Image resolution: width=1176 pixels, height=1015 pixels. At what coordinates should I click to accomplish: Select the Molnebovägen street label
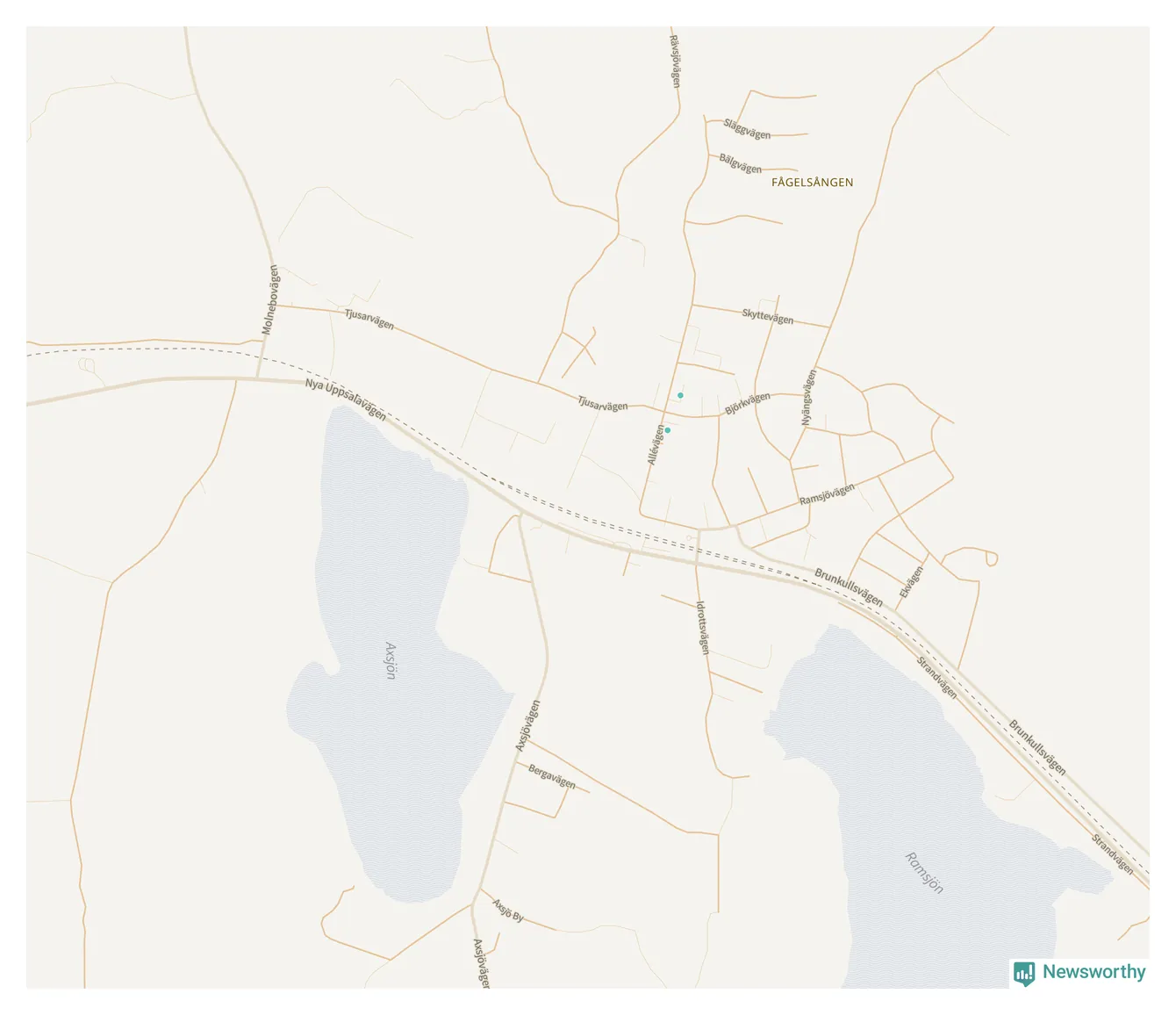pos(269,299)
